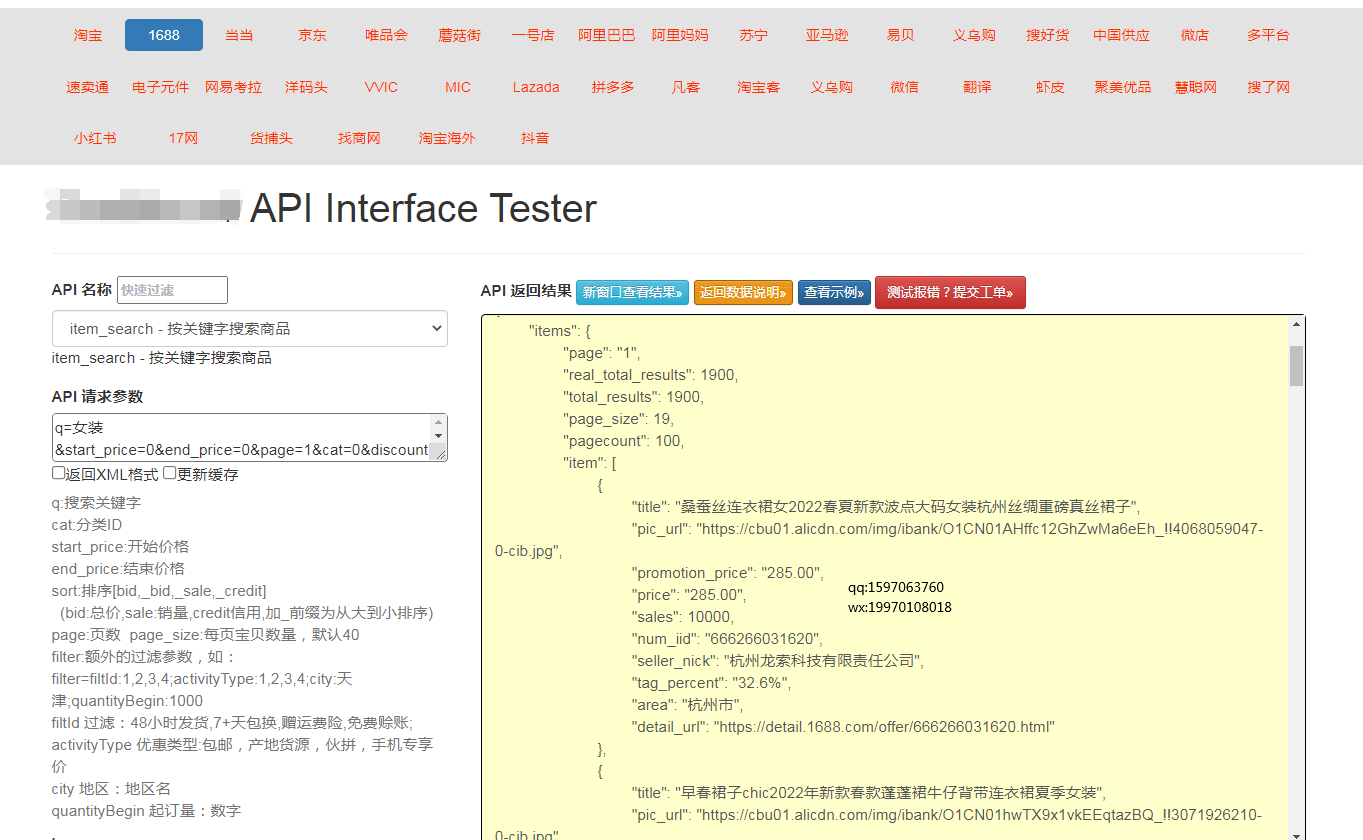Switch to the 当当 platform
1363x840 pixels.
239,35
